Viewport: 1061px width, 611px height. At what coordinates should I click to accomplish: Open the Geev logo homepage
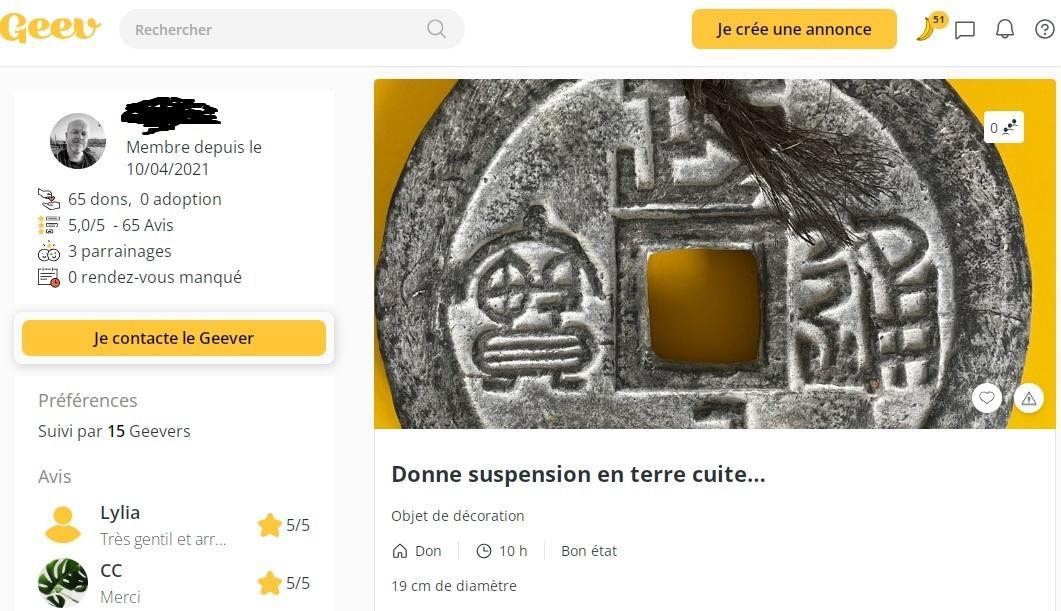(x=51, y=28)
